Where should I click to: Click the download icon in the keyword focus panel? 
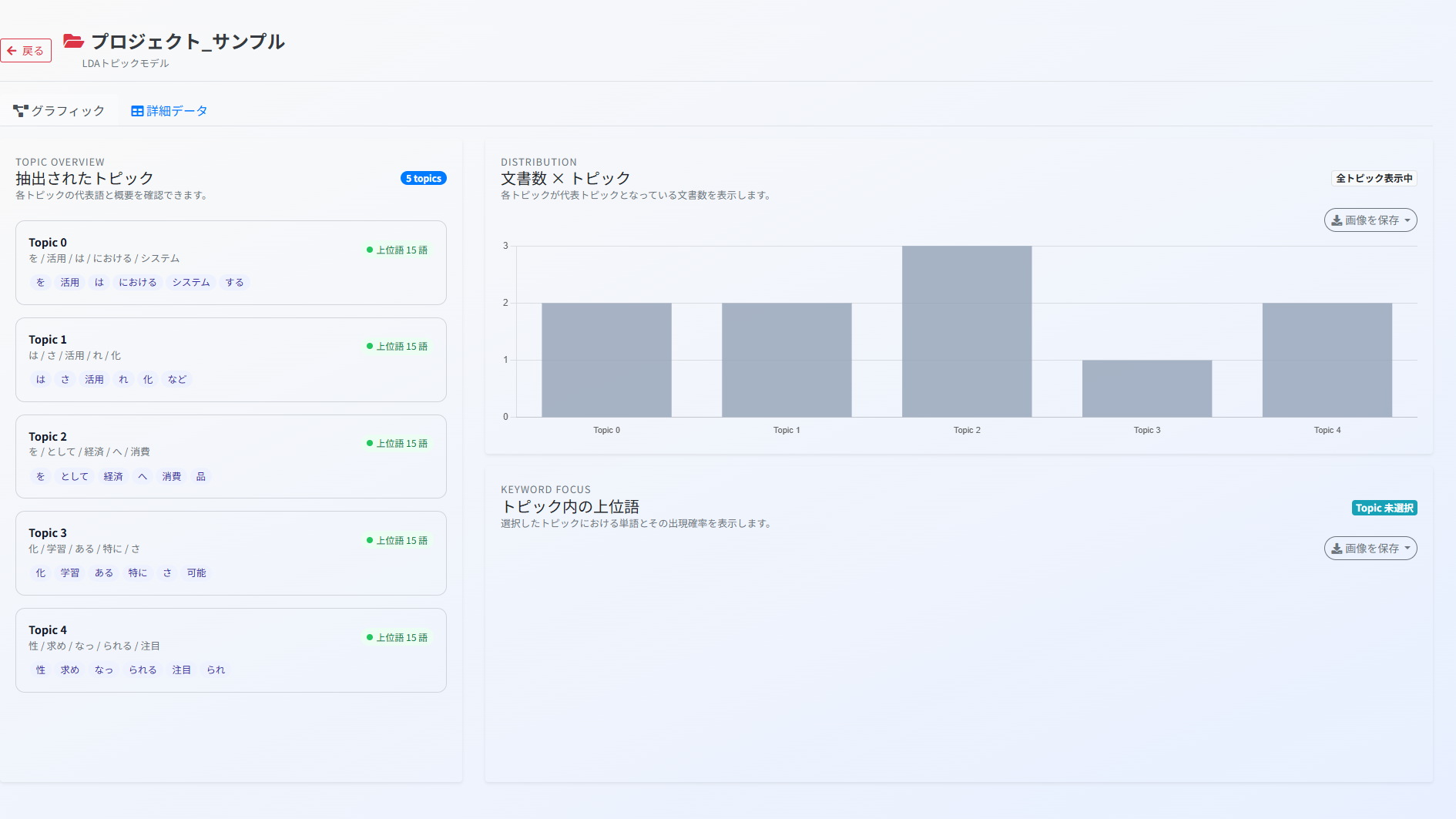1337,549
